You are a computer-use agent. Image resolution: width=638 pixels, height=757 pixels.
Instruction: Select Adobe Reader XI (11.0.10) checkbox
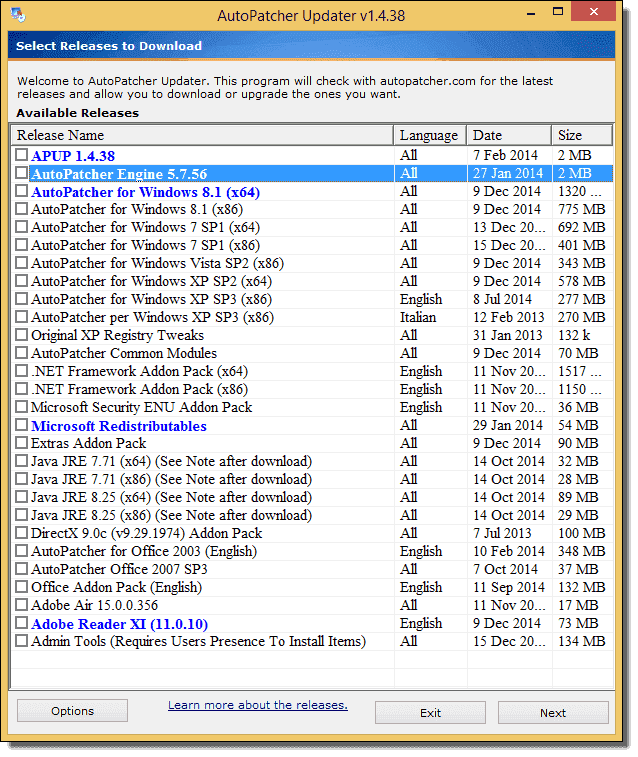pyautogui.click(x=21, y=623)
